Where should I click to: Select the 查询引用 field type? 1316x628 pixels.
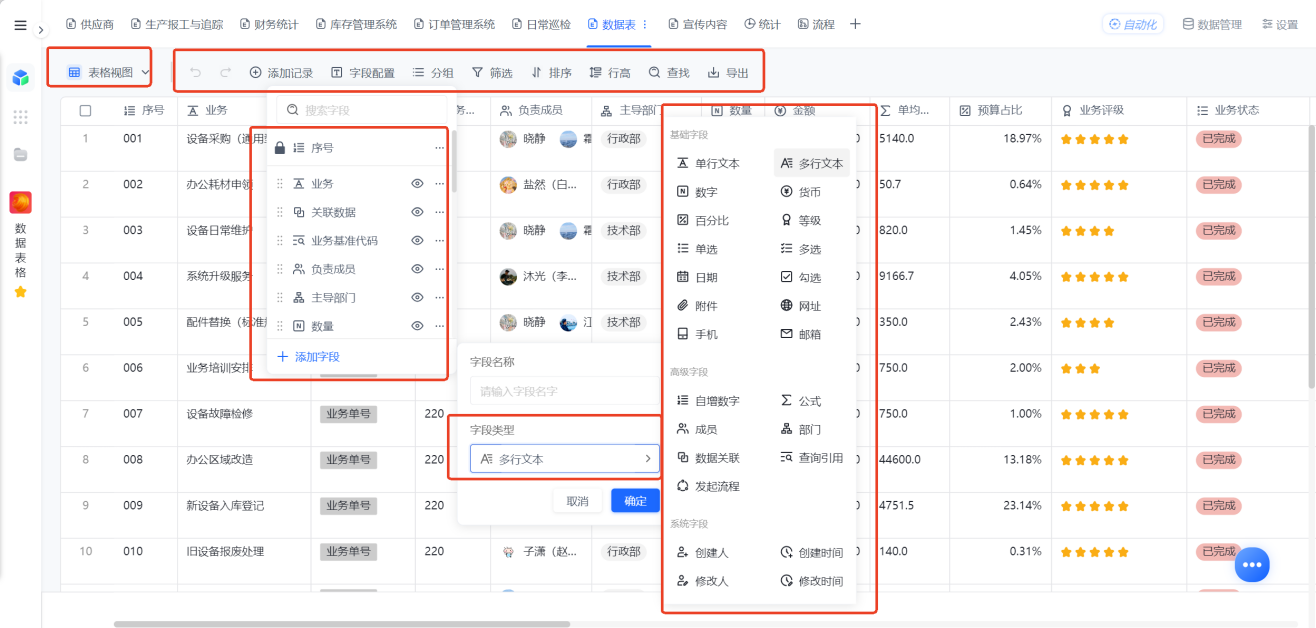812,458
